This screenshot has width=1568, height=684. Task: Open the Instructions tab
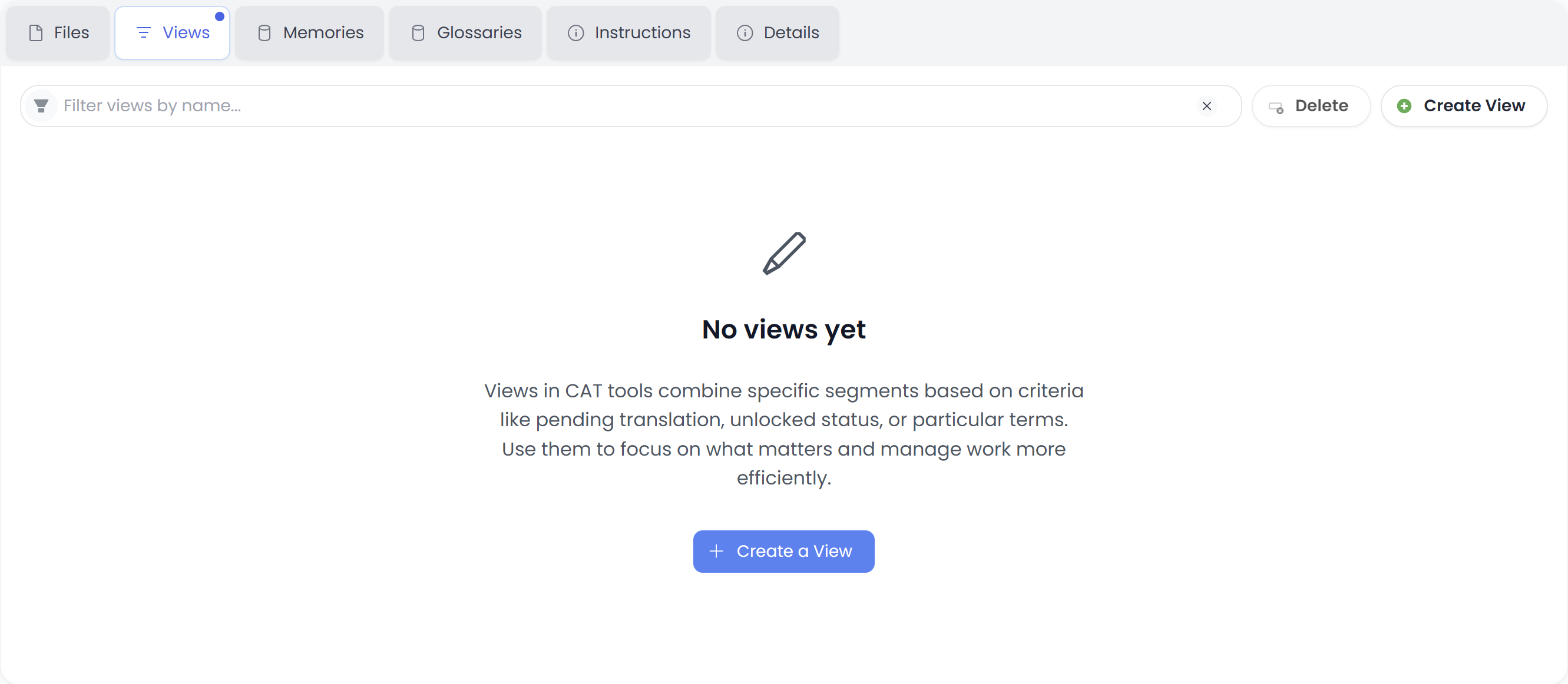pyautogui.click(x=628, y=33)
